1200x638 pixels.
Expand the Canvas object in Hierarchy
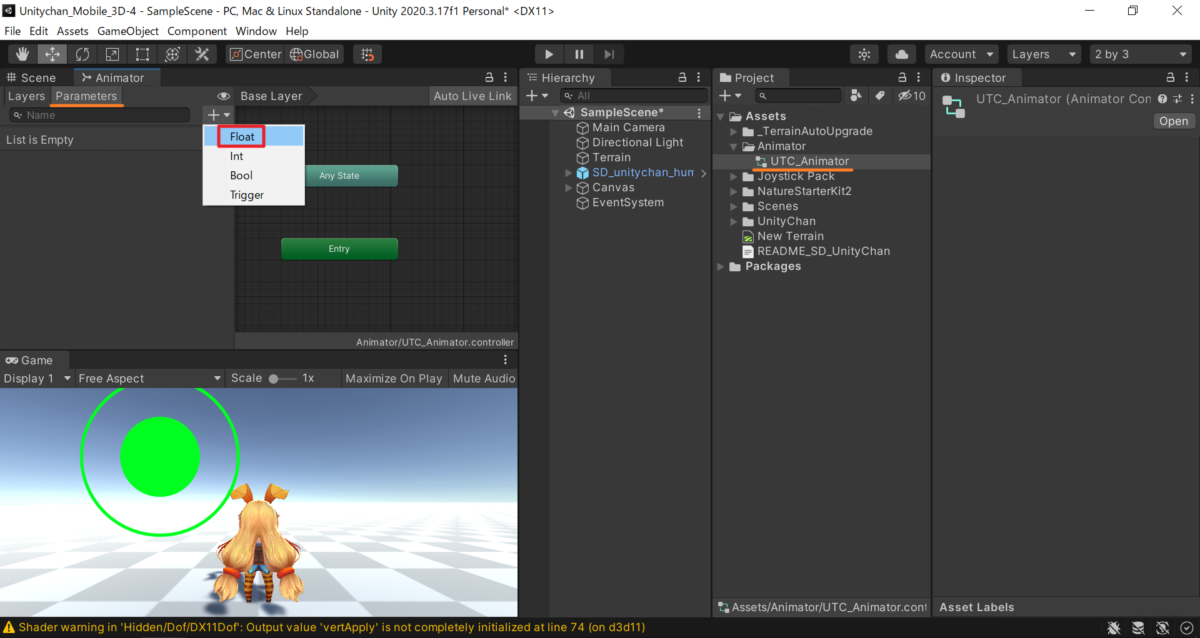pyautogui.click(x=569, y=188)
